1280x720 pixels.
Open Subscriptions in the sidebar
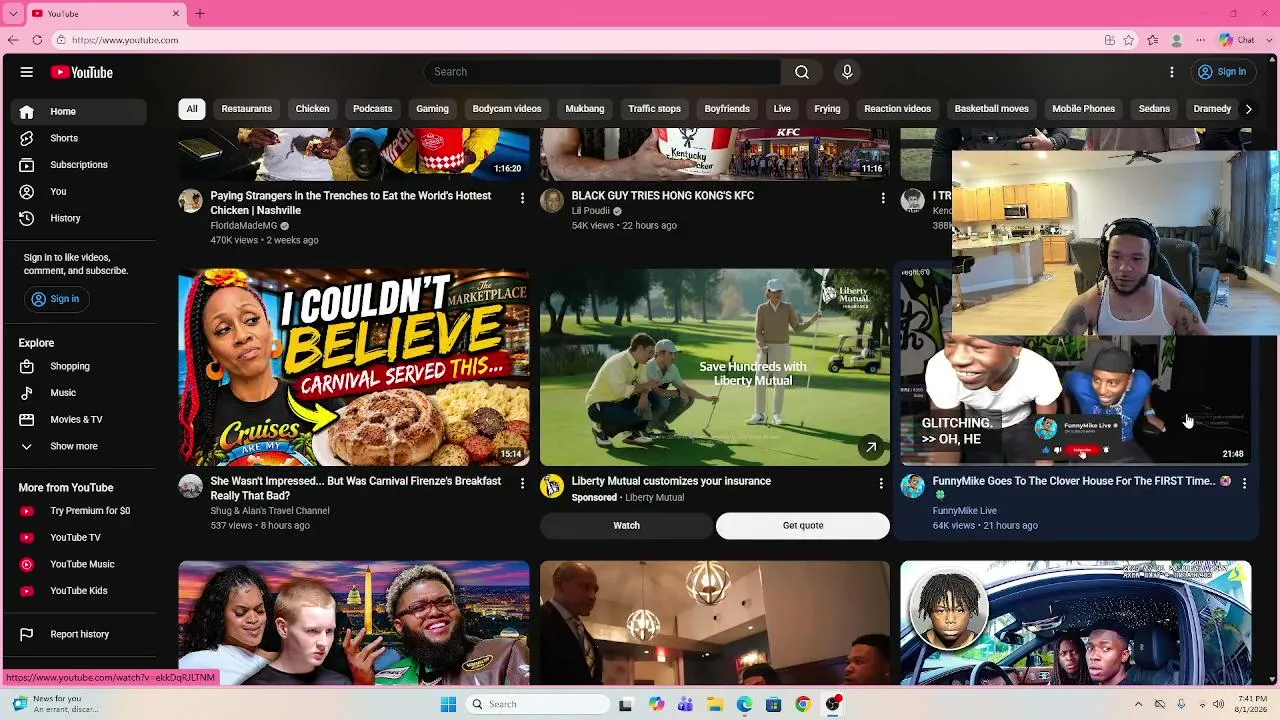[80, 165]
